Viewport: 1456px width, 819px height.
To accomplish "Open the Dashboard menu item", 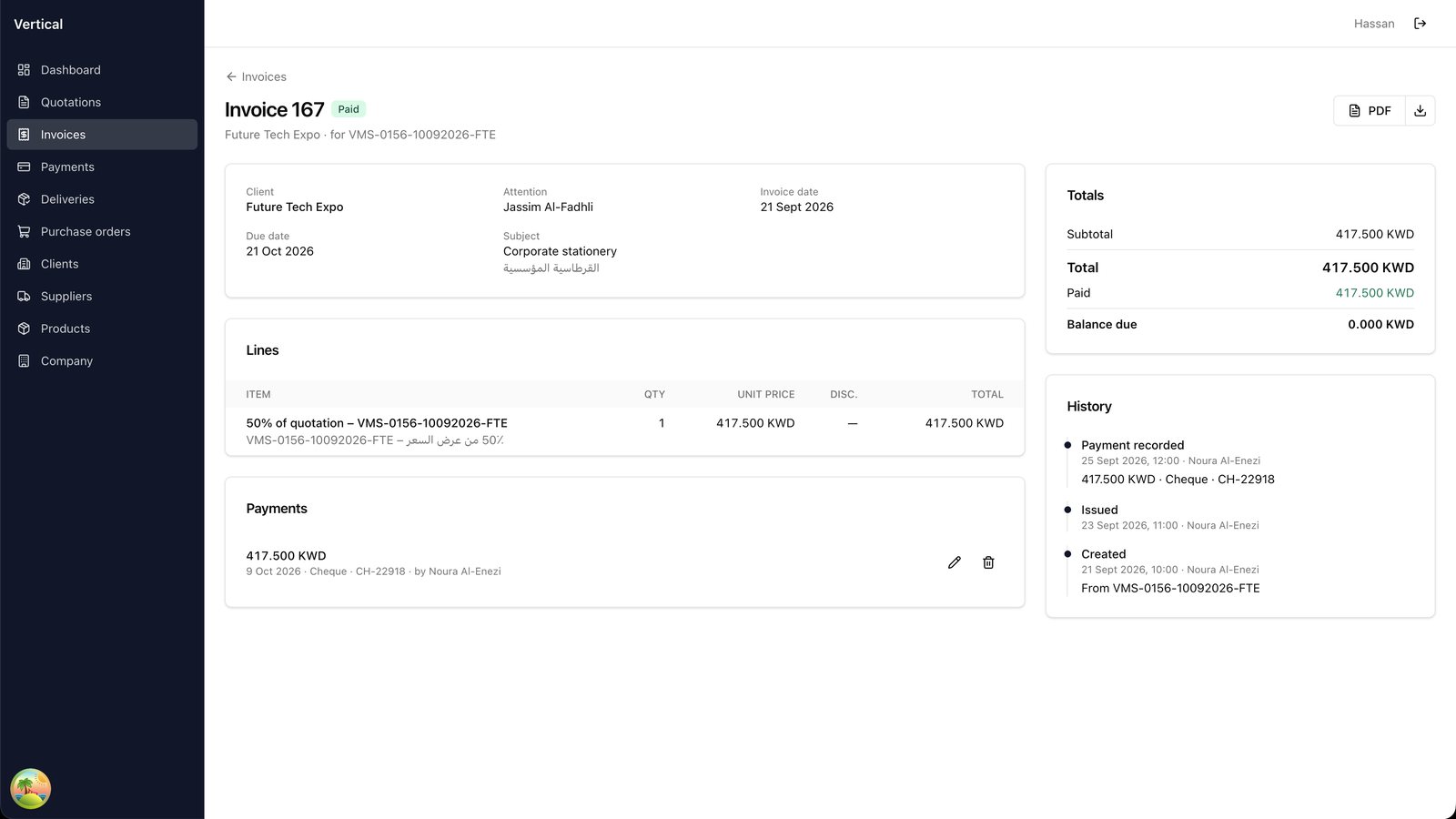I will pyautogui.click(x=102, y=70).
